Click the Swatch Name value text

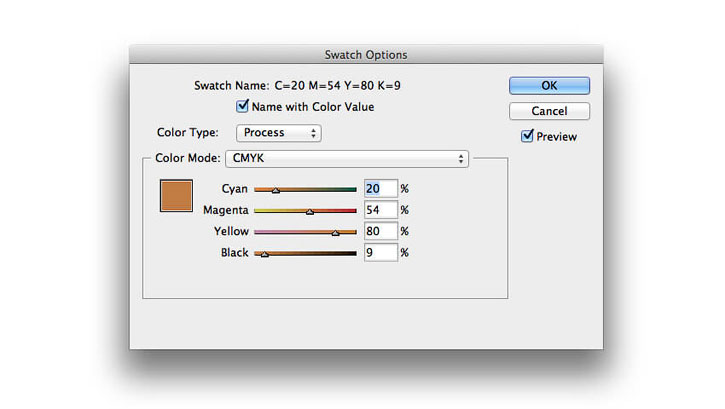pos(338,85)
